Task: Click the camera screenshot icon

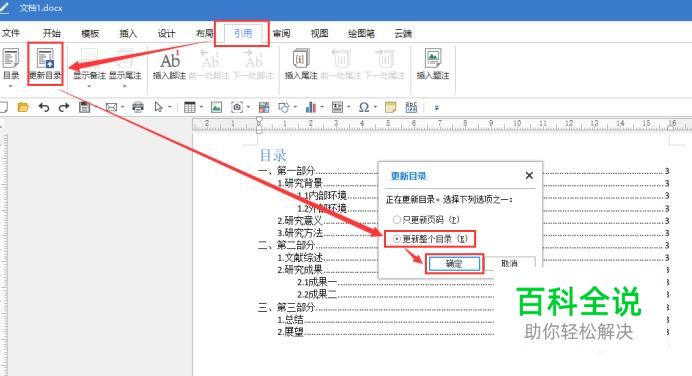Action: [237, 107]
